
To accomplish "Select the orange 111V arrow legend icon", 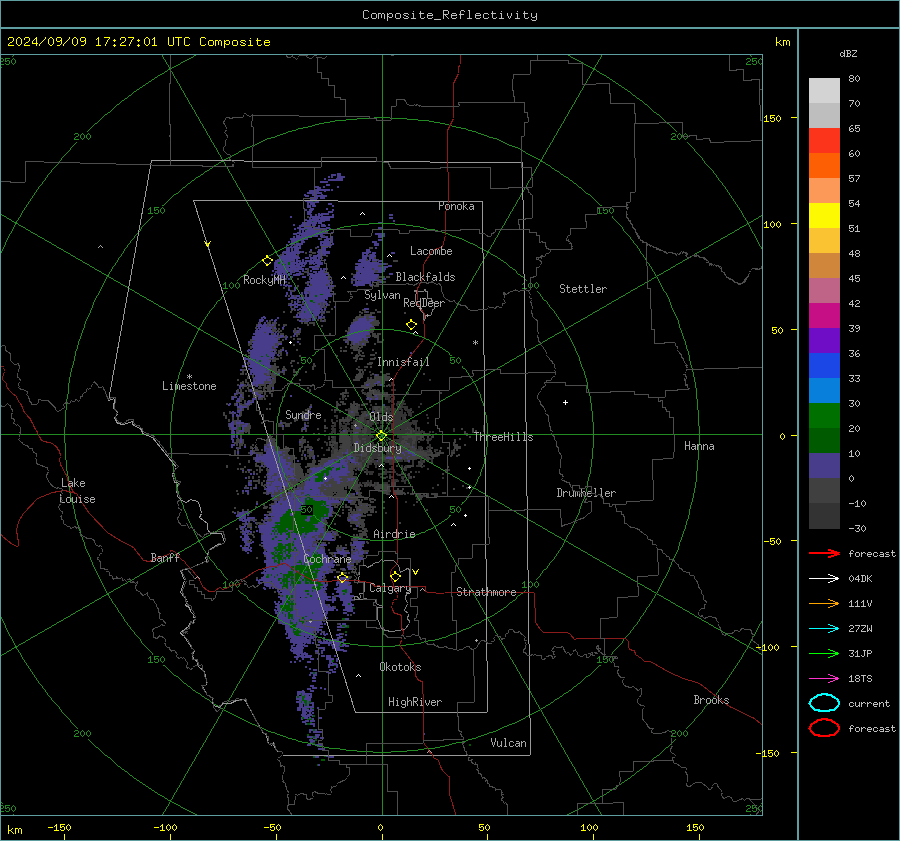I will [824, 603].
